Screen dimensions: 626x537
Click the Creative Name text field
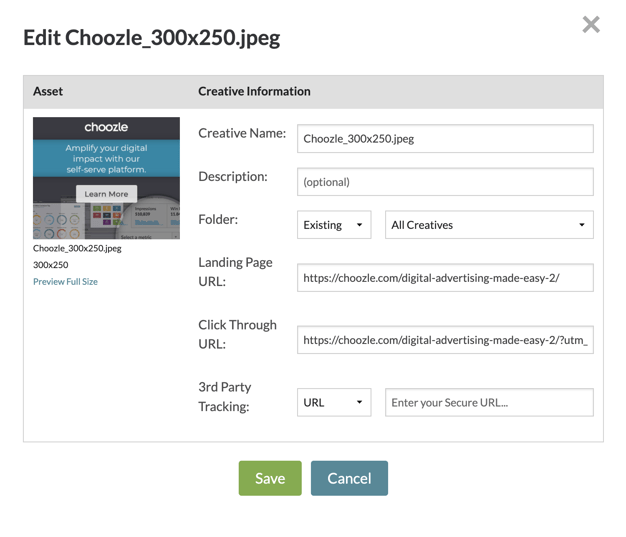(445, 139)
